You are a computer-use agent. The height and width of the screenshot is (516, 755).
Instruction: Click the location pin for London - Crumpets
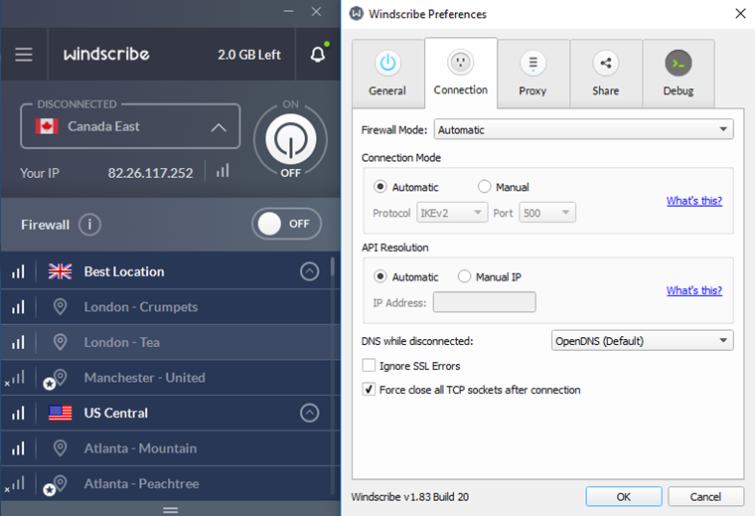click(60, 307)
